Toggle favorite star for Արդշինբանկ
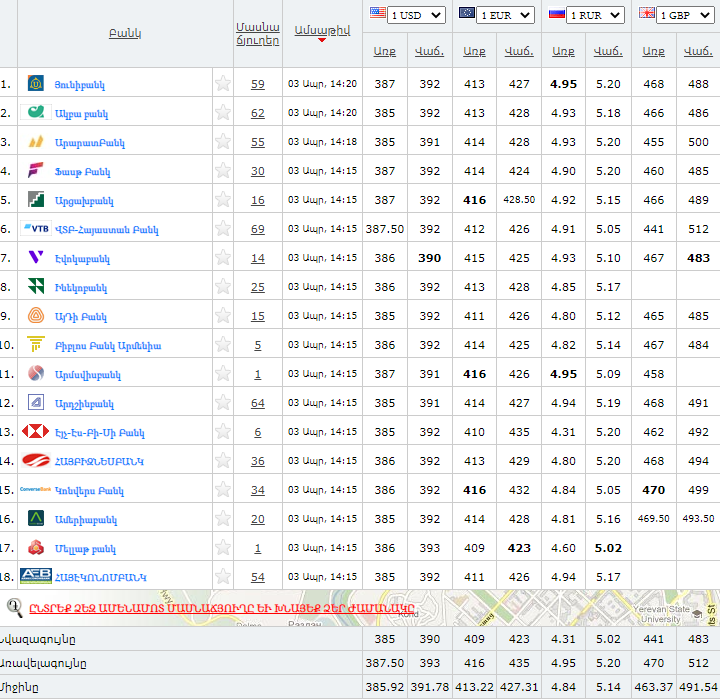 pyautogui.click(x=223, y=402)
